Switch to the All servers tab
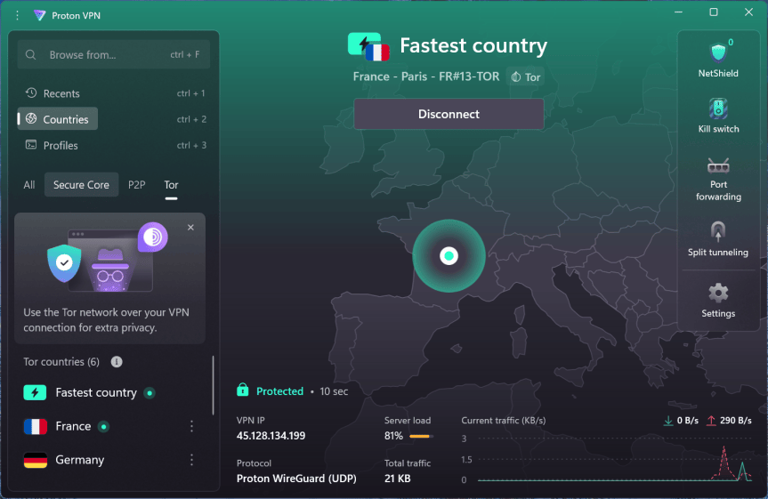 (x=29, y=185)
